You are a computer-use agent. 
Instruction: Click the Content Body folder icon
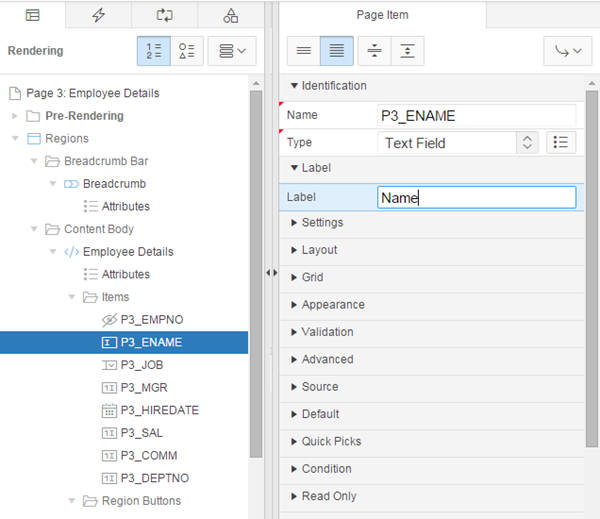[52, 229]
